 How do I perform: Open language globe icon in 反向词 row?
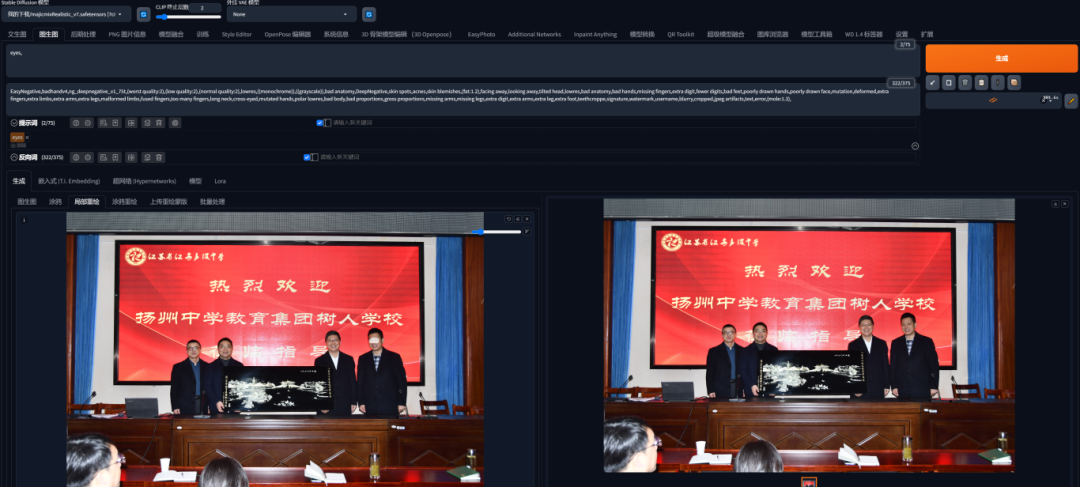point(76,157)
